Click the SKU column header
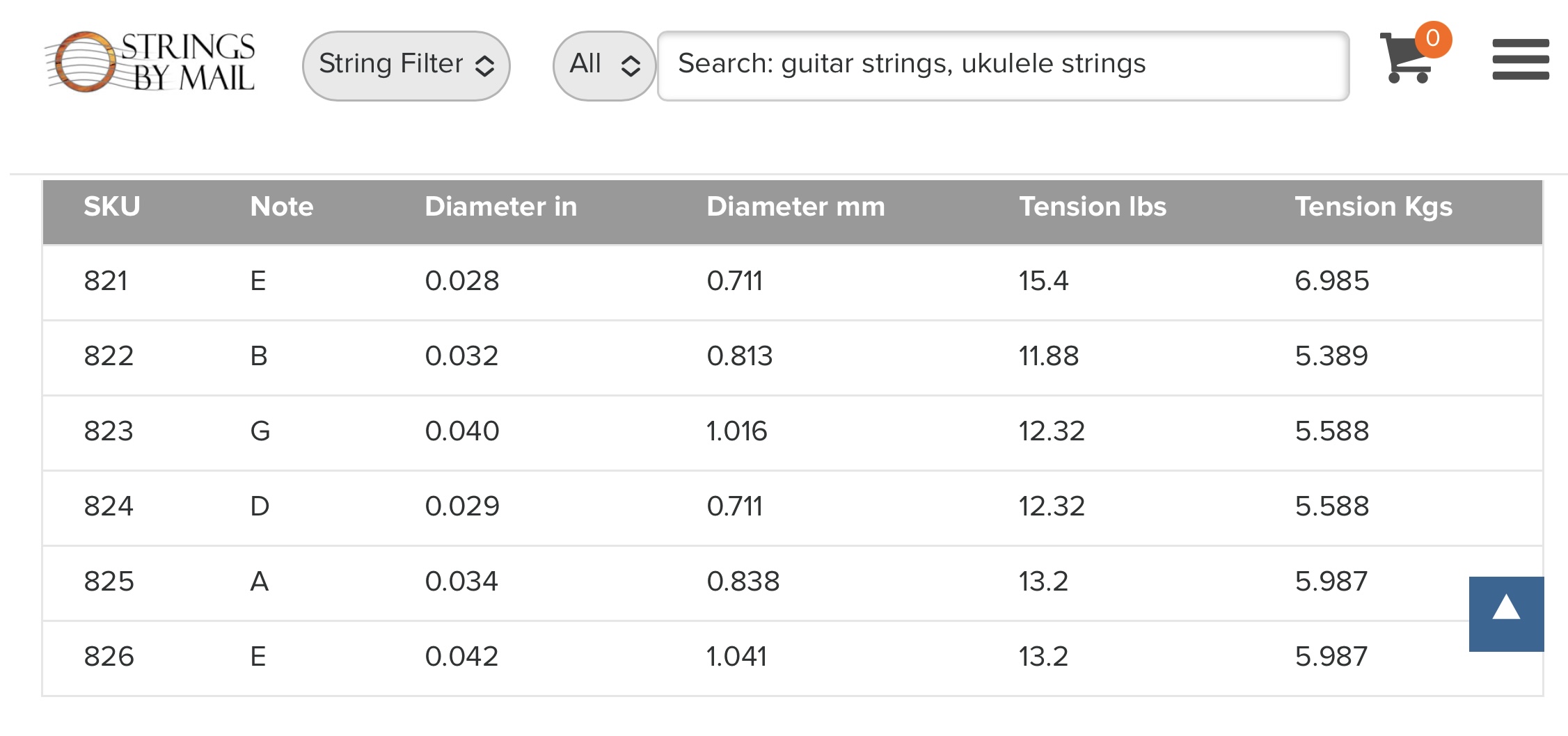Viewport: 1568px width, 736px height. click(x=112, y=207)
